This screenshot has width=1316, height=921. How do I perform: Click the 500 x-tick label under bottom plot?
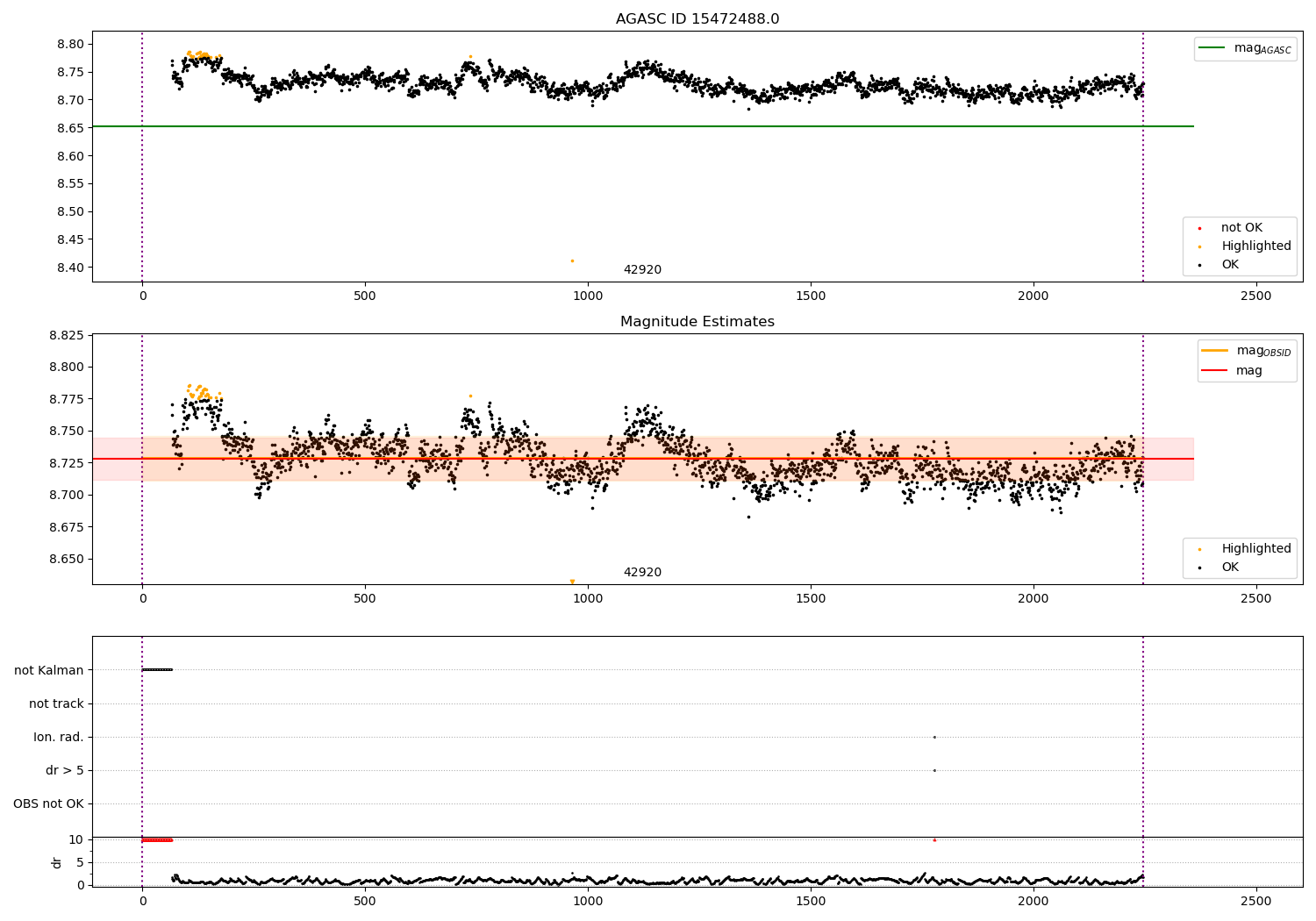click(365, 901)
